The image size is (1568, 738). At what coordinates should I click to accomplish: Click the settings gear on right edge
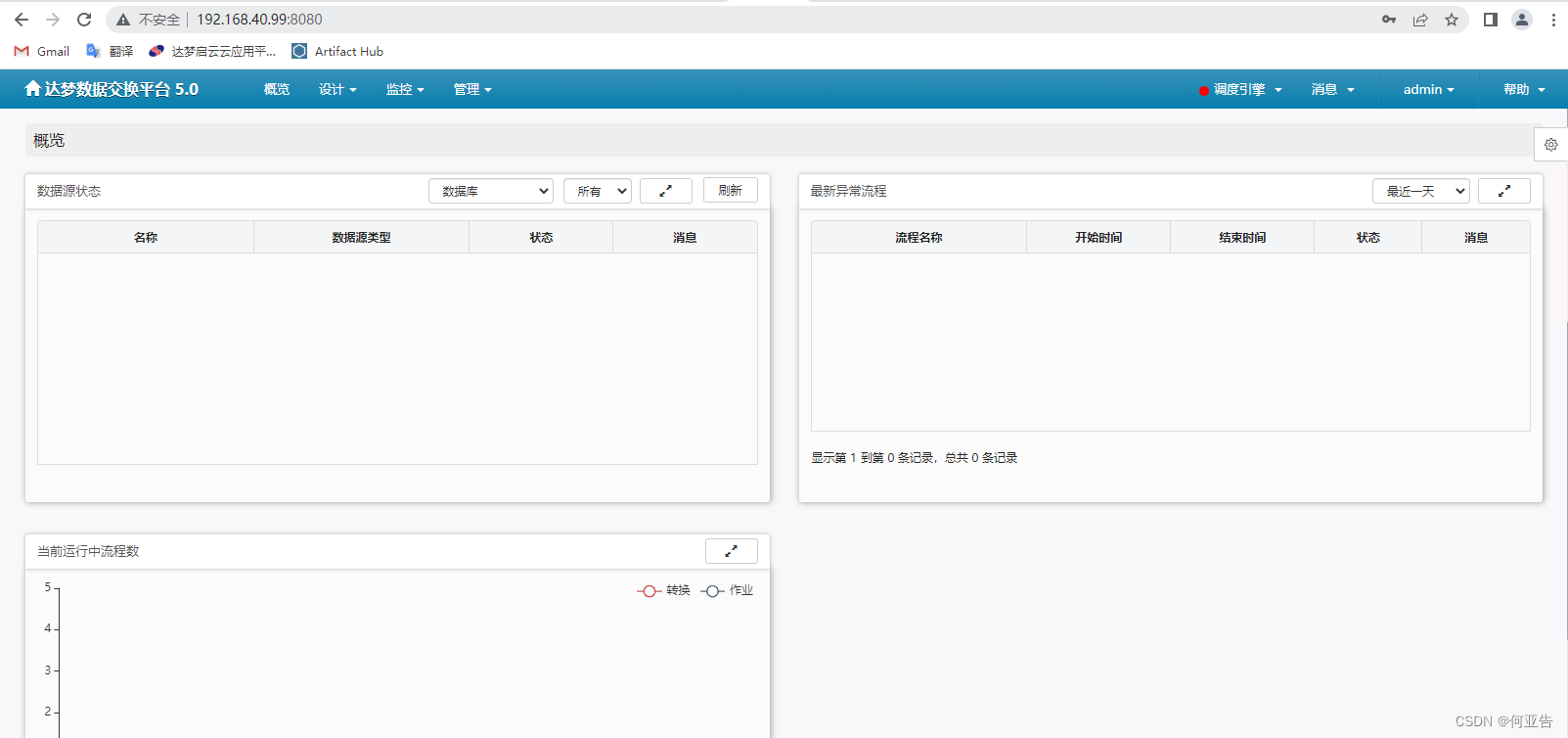coord(1551,145)
